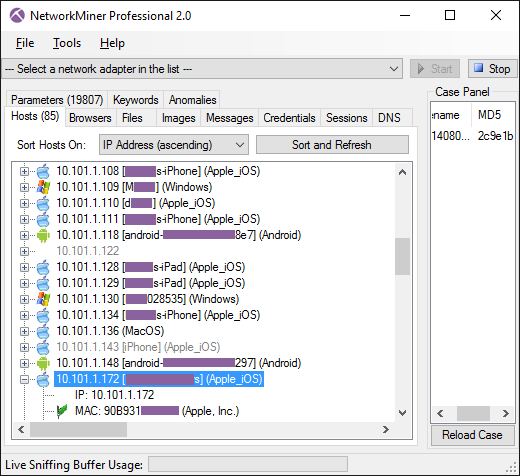This screenshot has width=520, height=476.
Task: Click Apple icon for host 10.101.1.136
Action: [43, 331]
